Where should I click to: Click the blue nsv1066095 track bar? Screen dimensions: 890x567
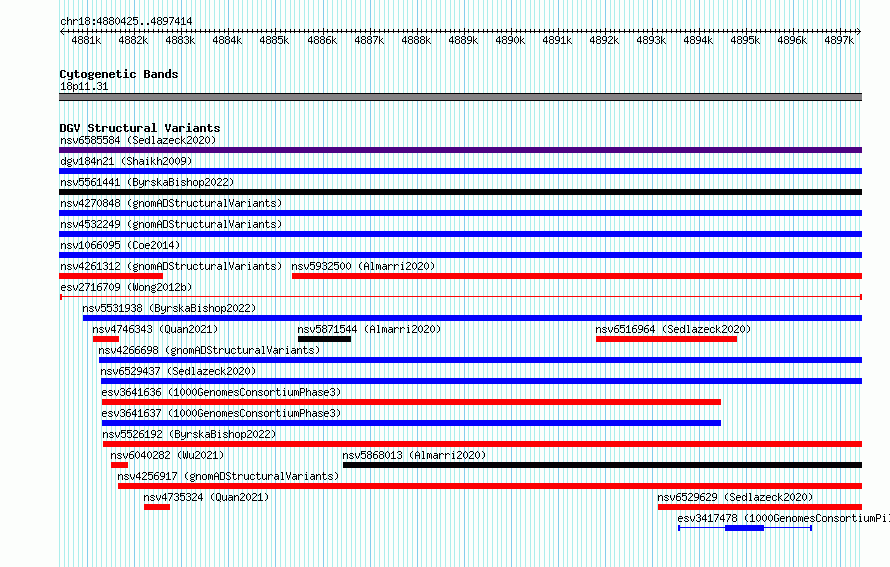[x=460, y=255]
